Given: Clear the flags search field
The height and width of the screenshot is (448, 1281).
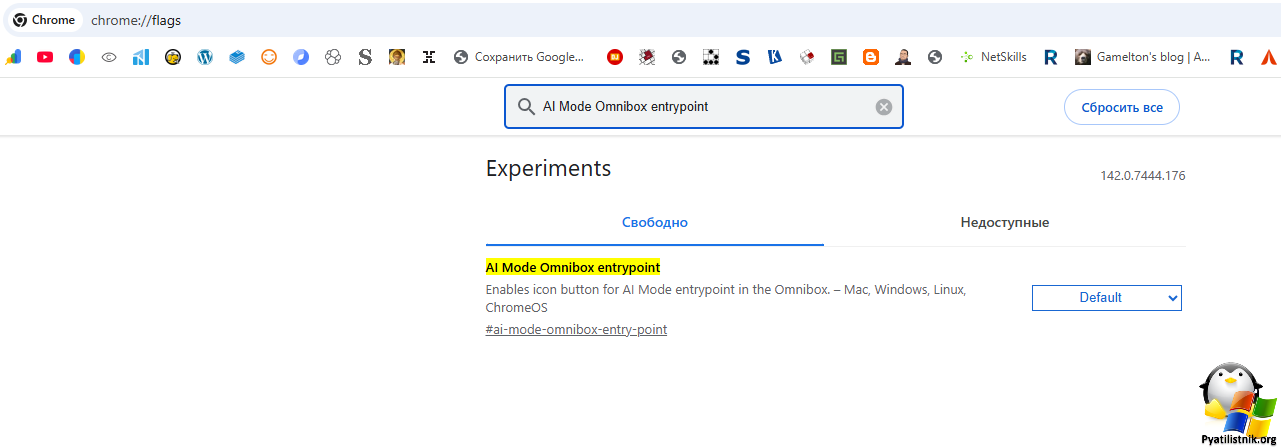Looking at the screenshot, I should [x=884, y=107].
